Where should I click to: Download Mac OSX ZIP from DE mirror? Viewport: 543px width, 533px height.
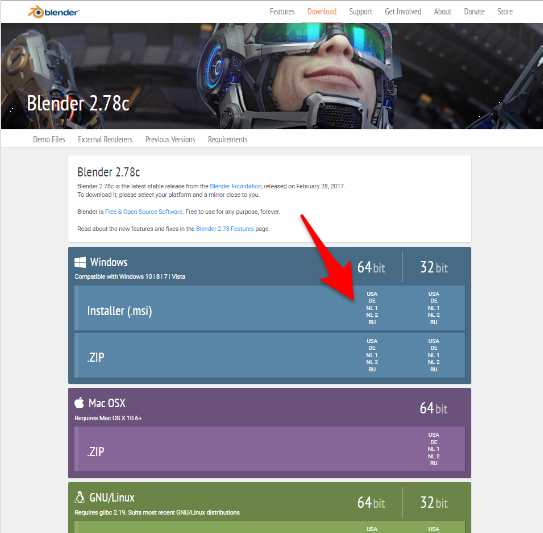pyautogui.click(x=434, y=442)
